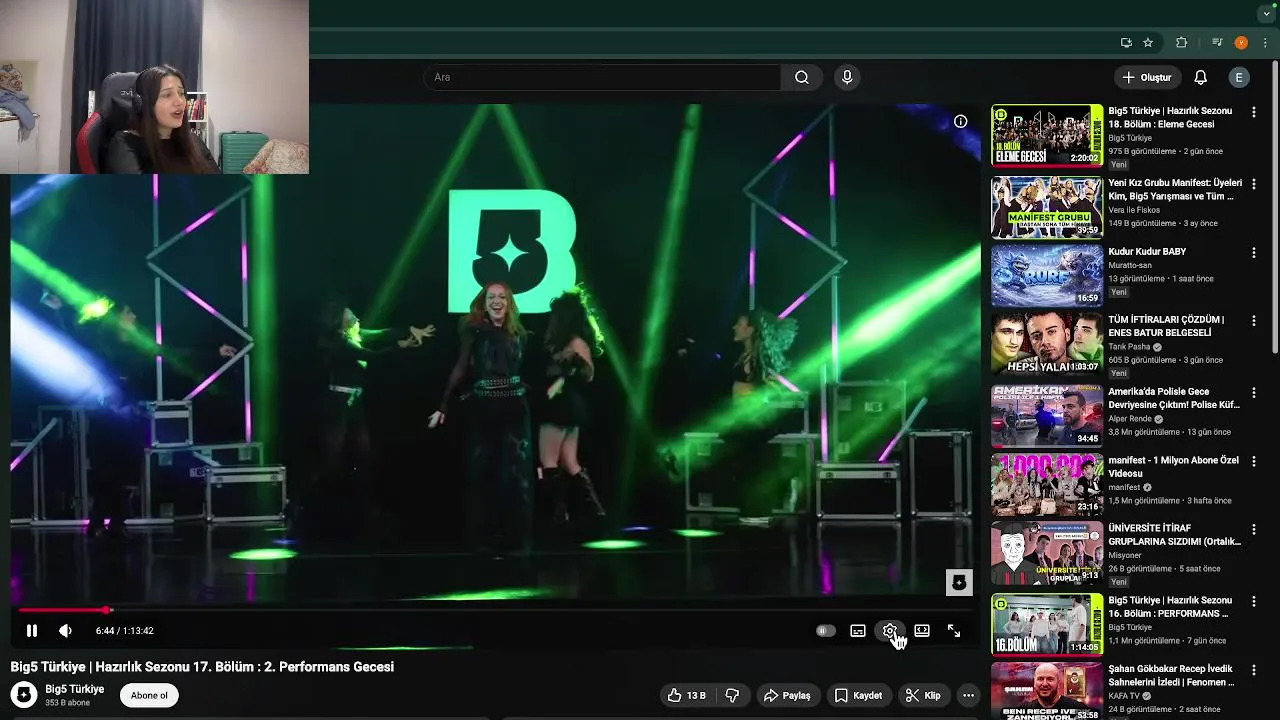The height and width of the screenshot is (720, 1280).
Task: Click the install app icon in address bar
Action: (x=1126, y=43)
